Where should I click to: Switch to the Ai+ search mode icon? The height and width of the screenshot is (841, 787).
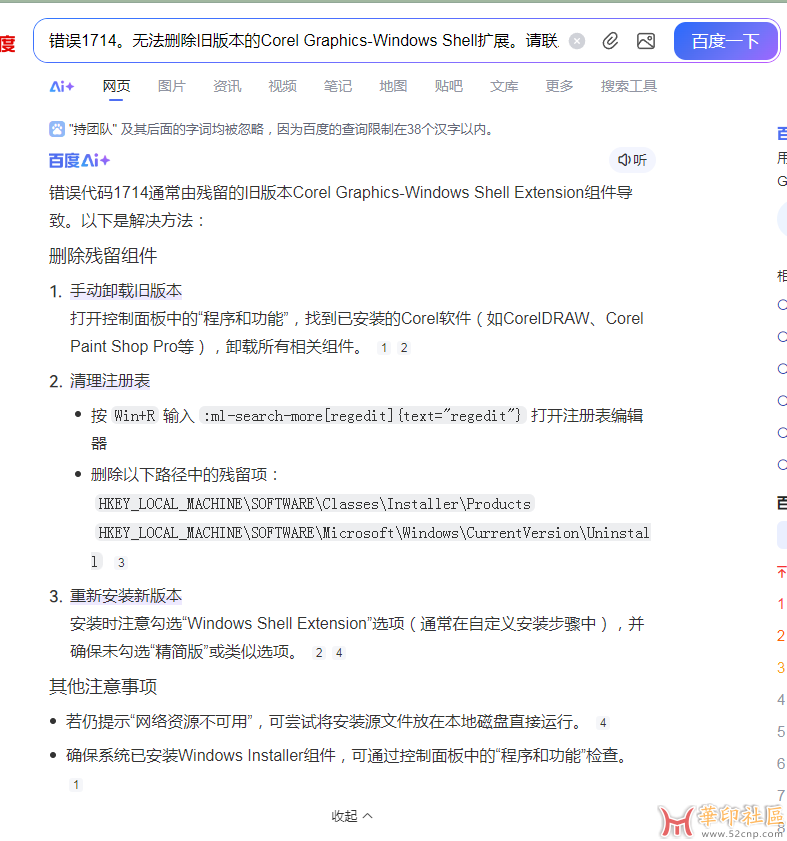[62, 87]
